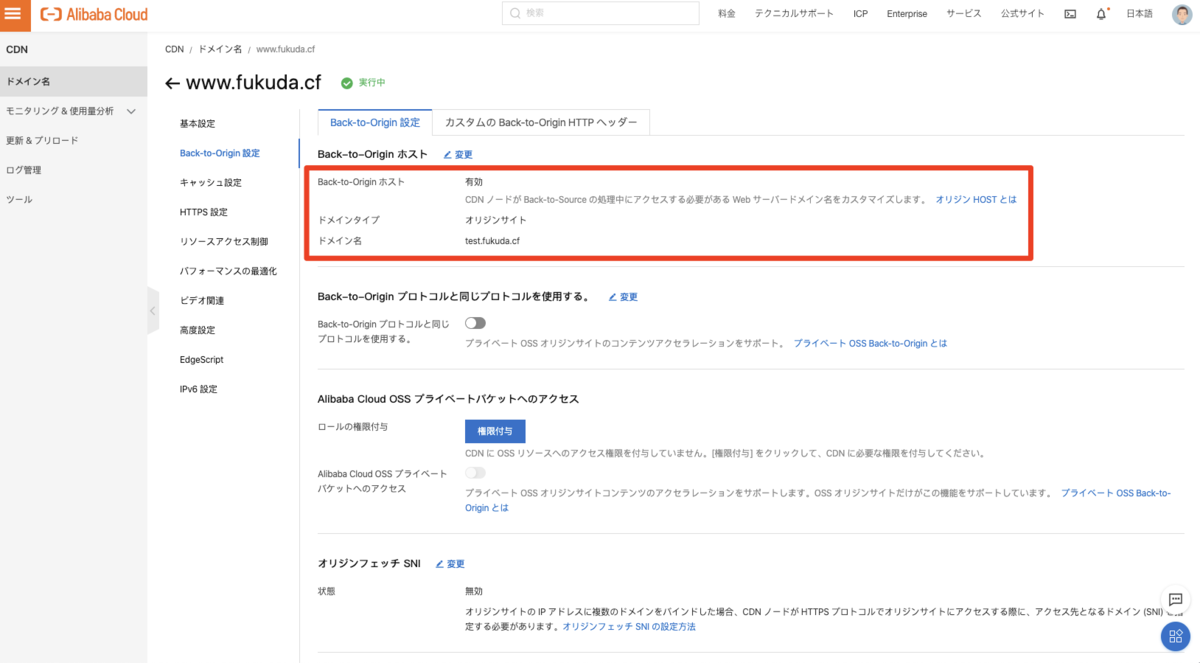Click the Alibaba Cloud logo
The image size is (1200, 663).
94,14
